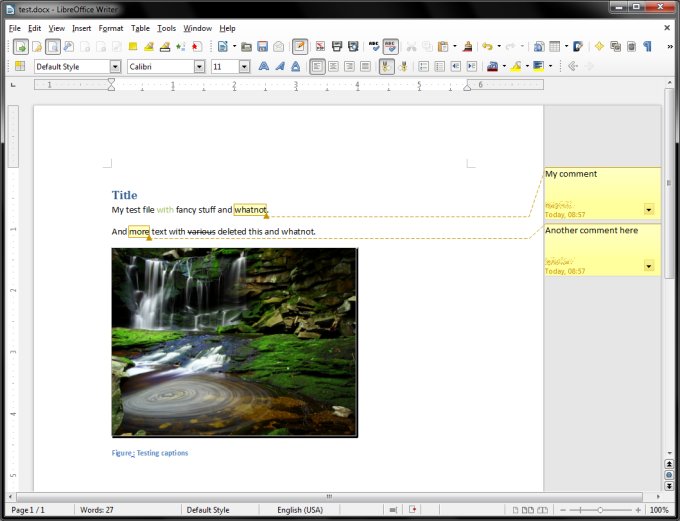Viewport: 680px width, 521px height.
Task: Open the font size dropdown showing 11
Action: (x=244, y=67)
